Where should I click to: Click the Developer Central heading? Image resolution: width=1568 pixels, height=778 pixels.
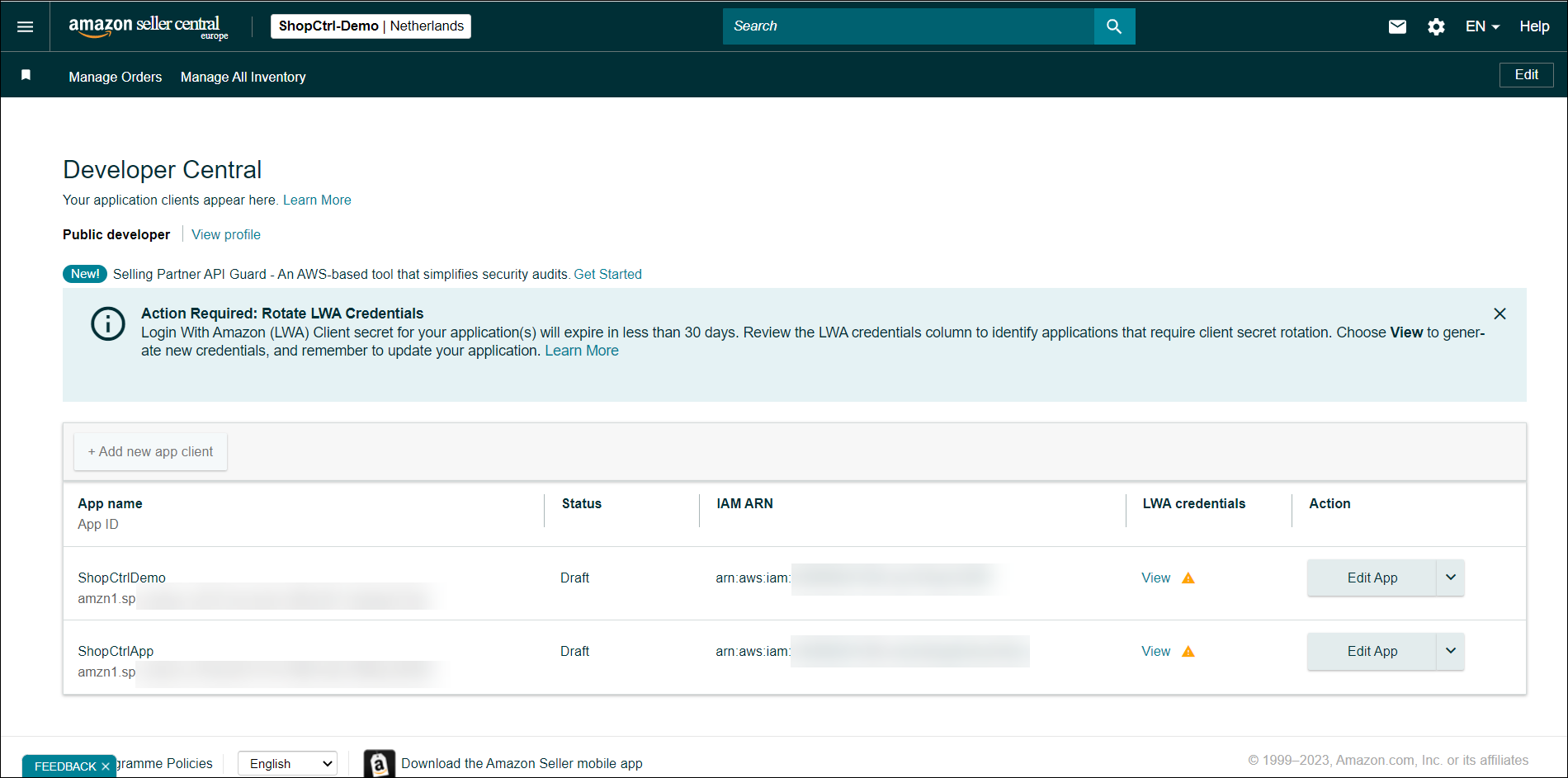coord(163,169)
